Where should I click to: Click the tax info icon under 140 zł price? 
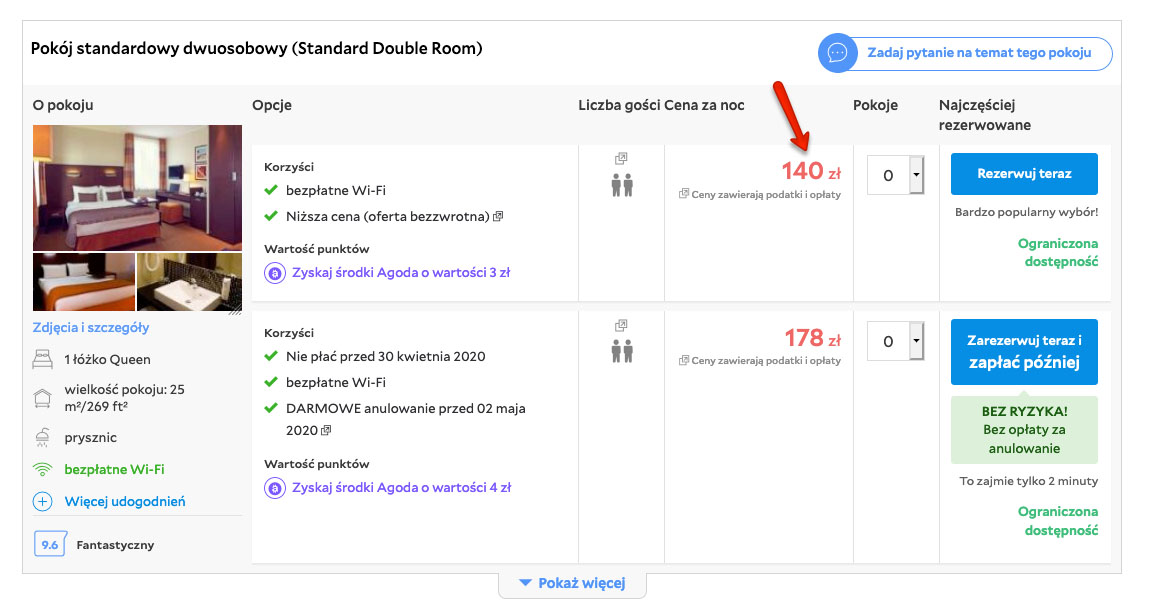point(684,194)
